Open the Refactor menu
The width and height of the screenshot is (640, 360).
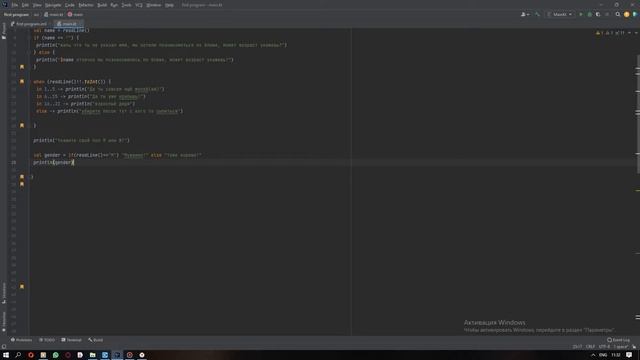pyautogui.click(x=86, y=5)
